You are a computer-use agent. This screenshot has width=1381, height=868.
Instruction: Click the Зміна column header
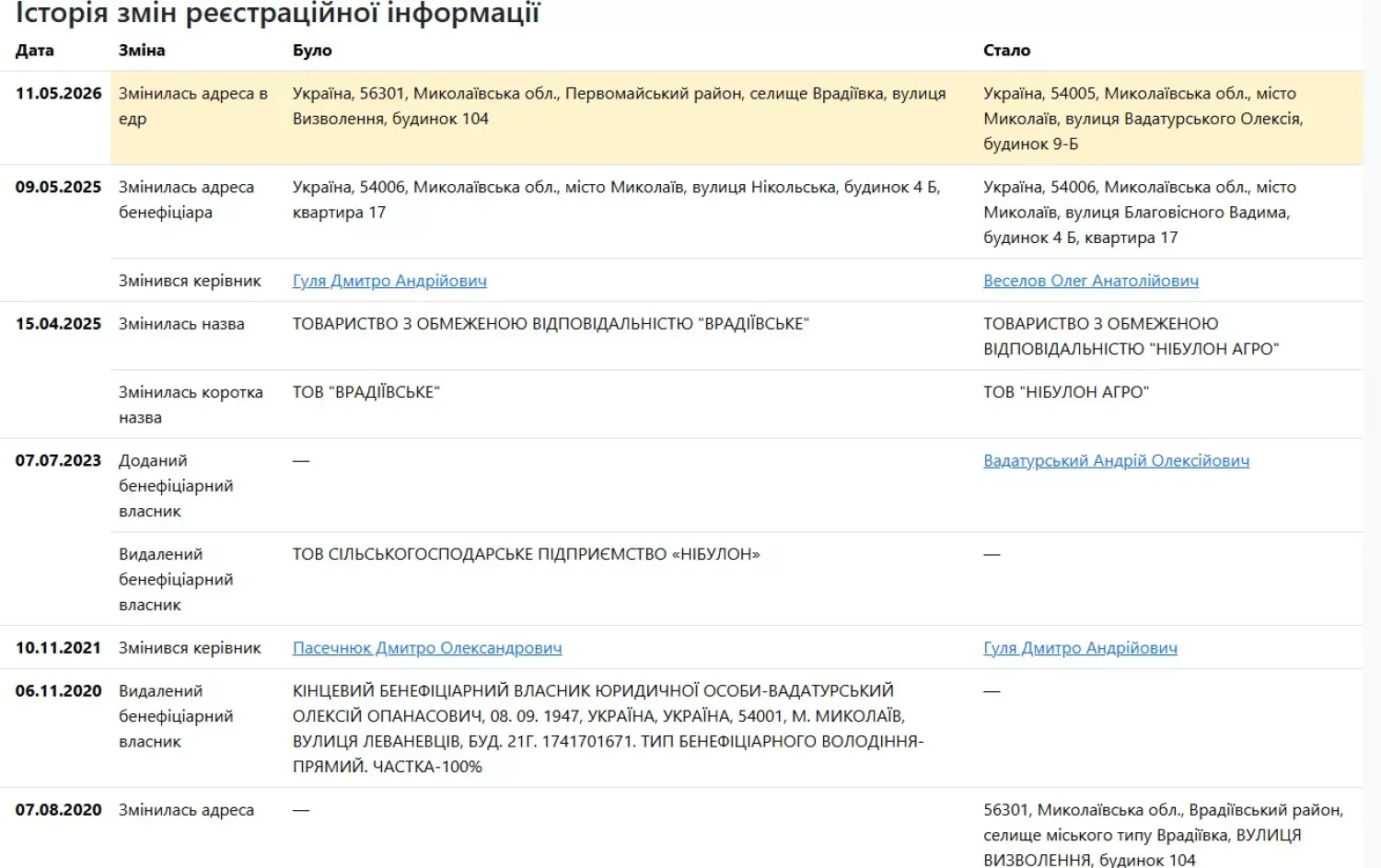tap(142, 51)
